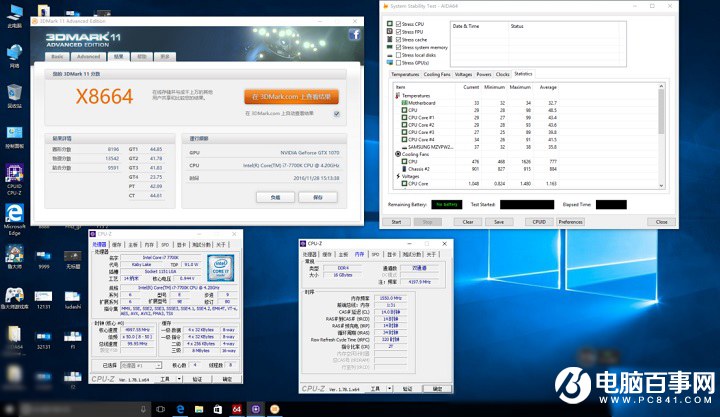Screen dimensions: 720x417
Task: Click the save button in 3DMark 11 results
Action: [x=318, y=197]
